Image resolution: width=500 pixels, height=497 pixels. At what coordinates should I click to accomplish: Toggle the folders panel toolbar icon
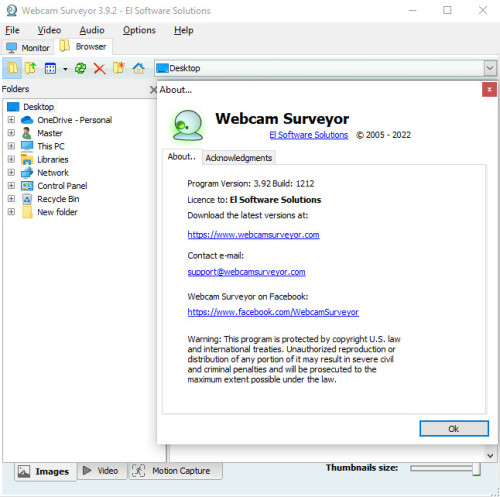tap(12, 68)
